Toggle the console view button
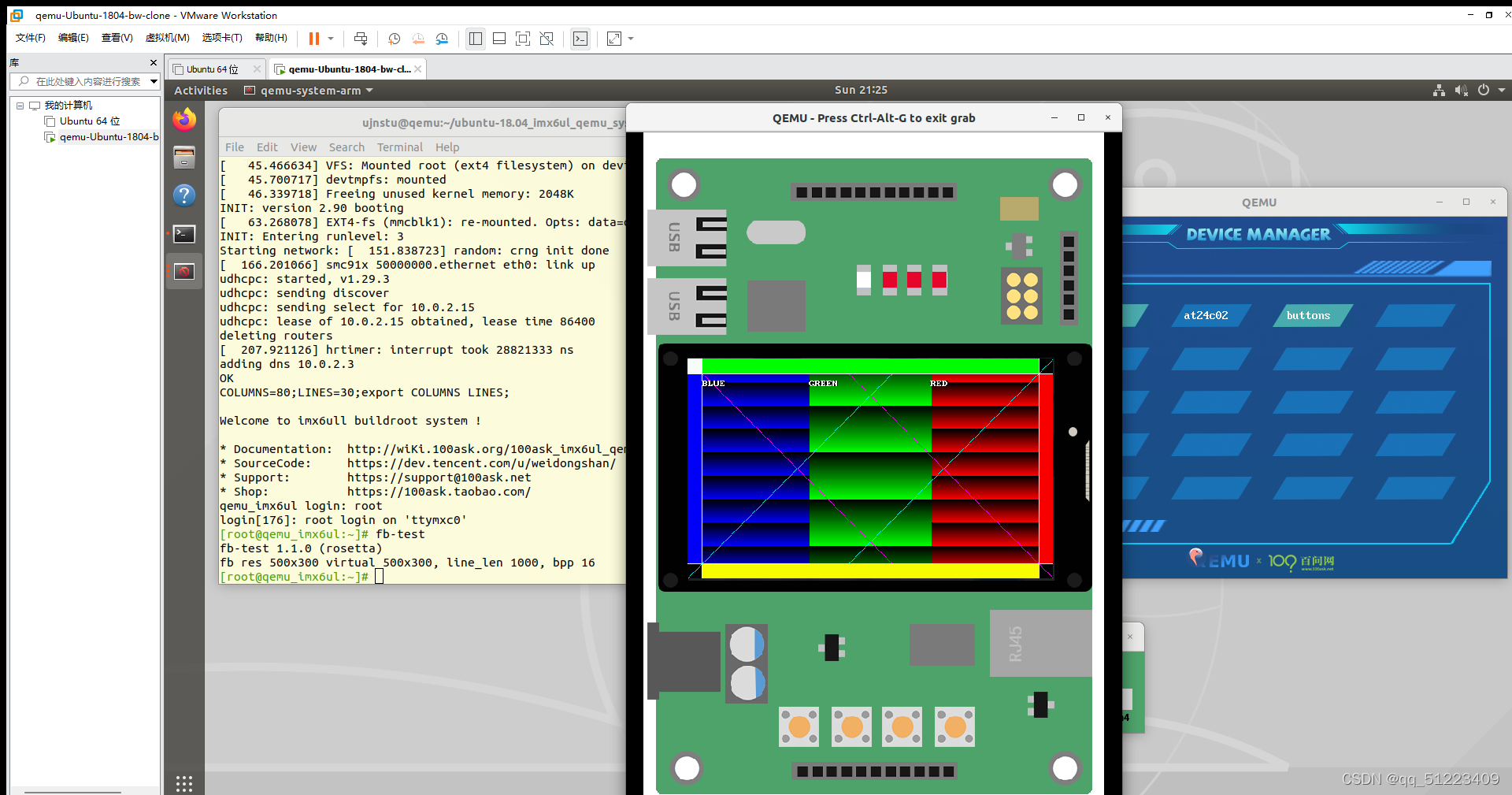Viewport: 1512px width, 795px height. 580,39
